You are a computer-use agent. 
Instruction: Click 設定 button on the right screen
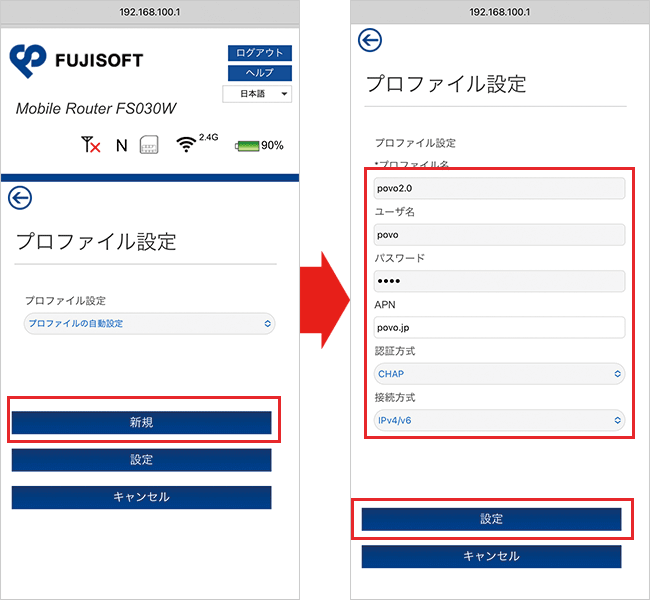pyautogui.click(x=491, y=519)
